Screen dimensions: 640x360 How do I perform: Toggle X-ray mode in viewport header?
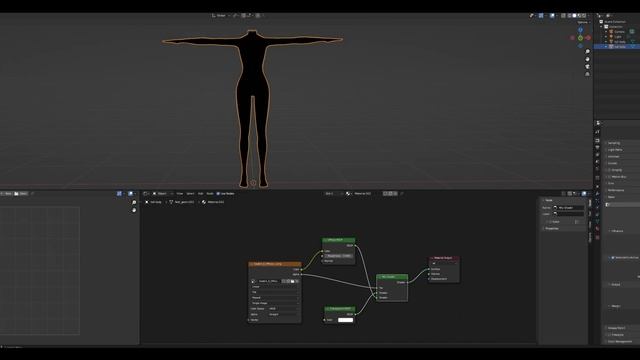pyautogui.click(x=563, y=16)
